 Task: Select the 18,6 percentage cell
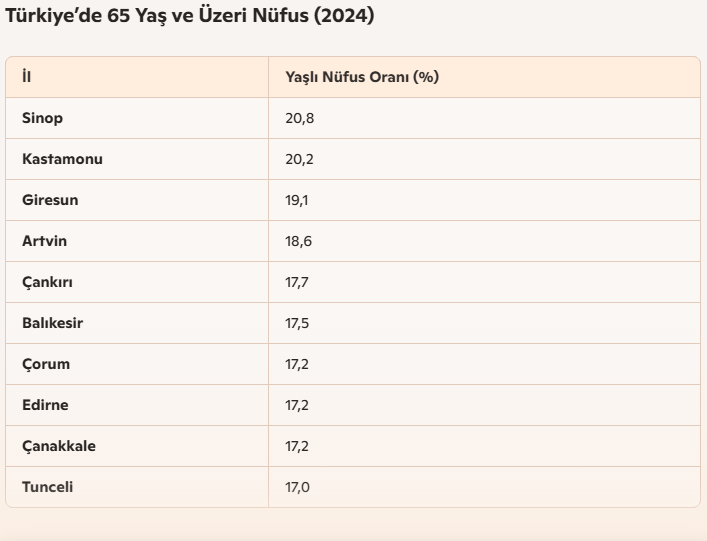pos(299,241)
